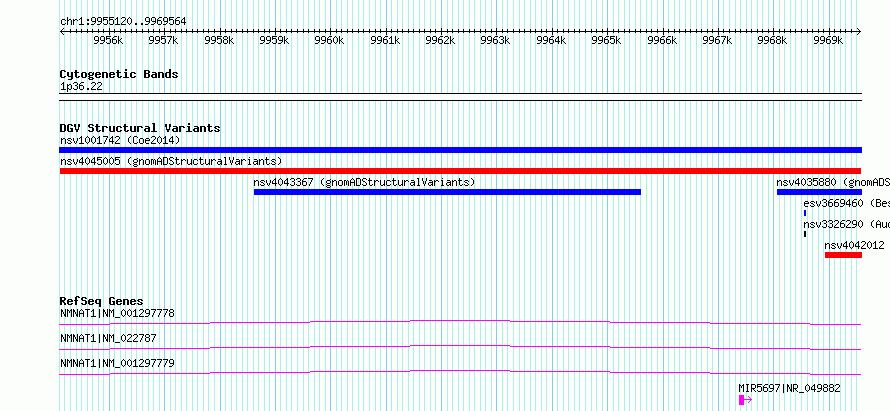
Task: Select the 9966k ruler position
Action: pos(662,40)
